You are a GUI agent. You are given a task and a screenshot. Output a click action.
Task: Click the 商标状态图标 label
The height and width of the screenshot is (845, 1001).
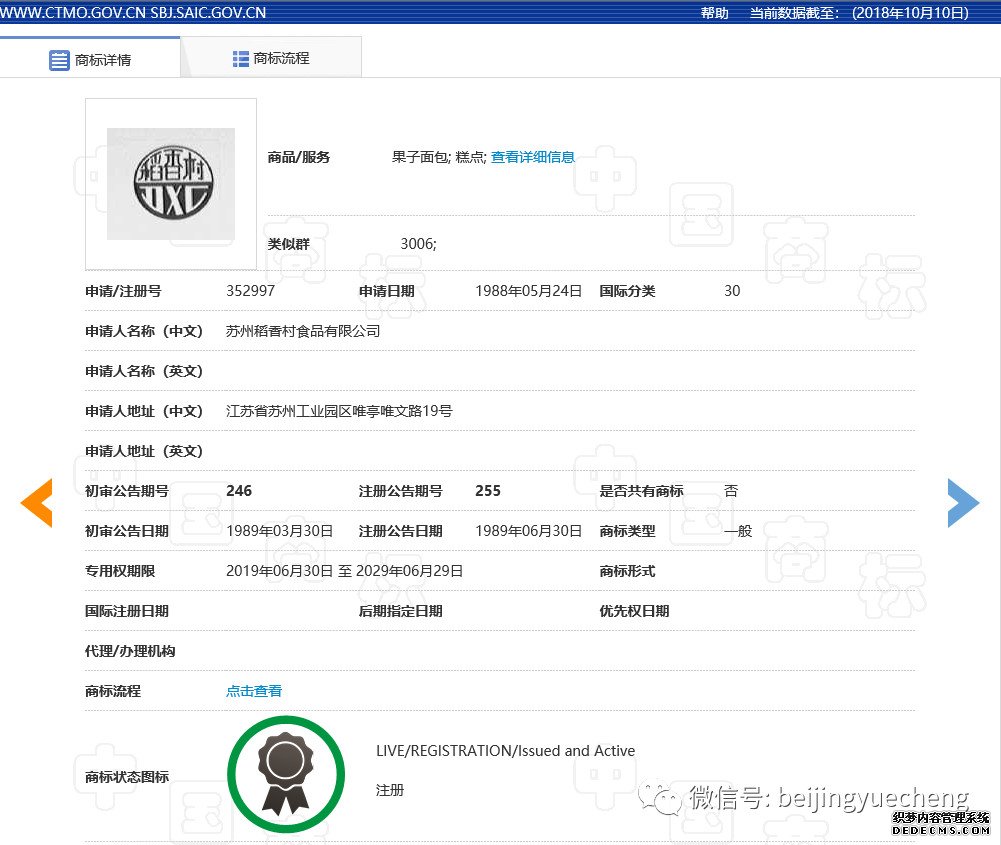pyautogui.click(x=127, y=777)
